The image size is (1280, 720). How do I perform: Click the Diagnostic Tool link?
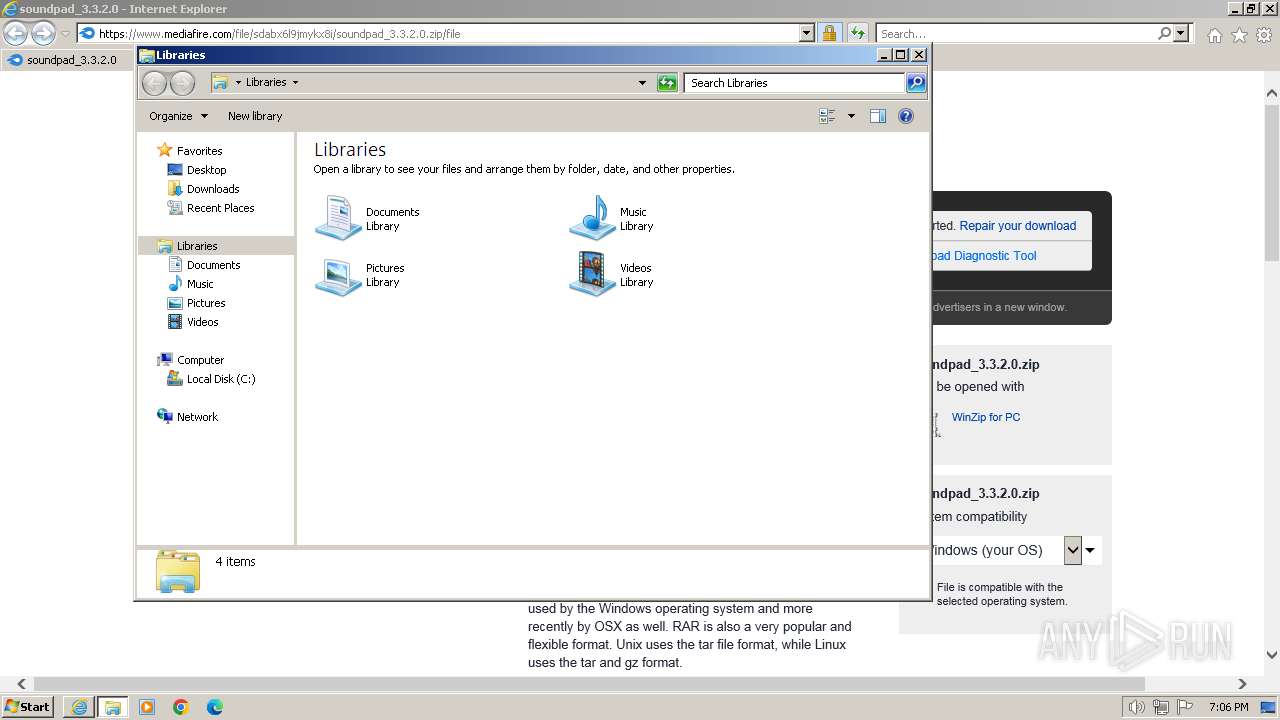[983, 256]
